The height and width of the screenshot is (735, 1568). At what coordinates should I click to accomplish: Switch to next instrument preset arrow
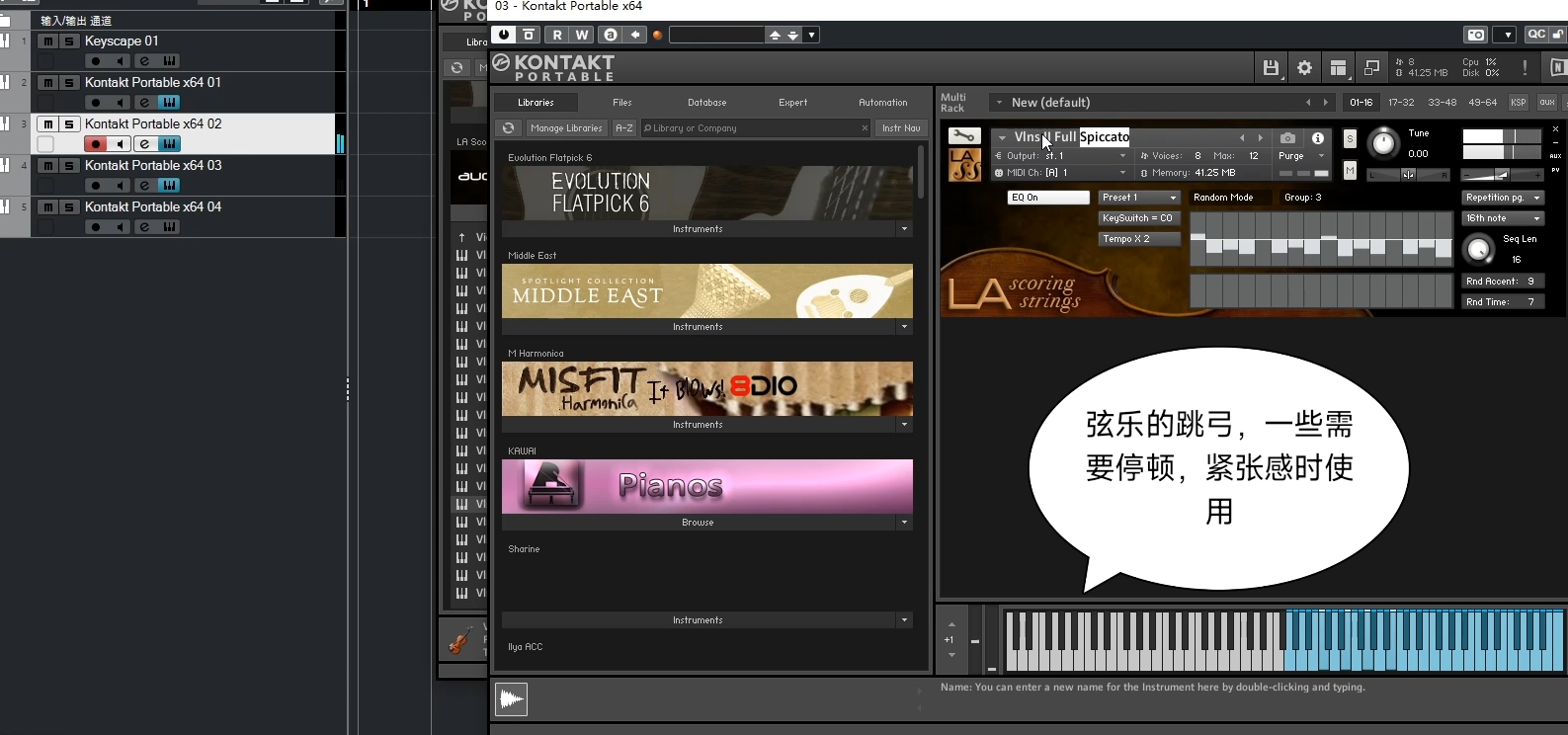tap(1260, 138)
